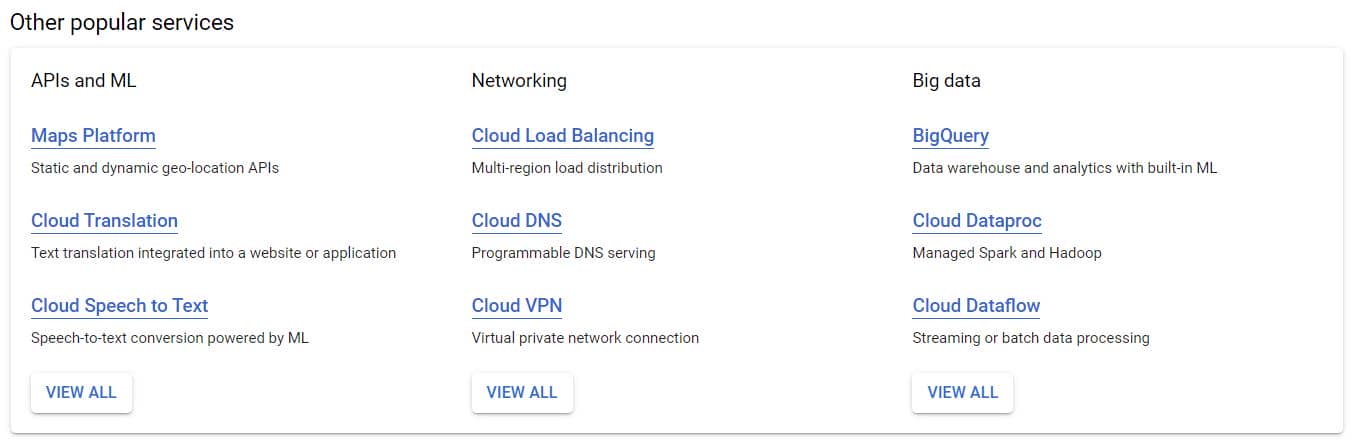The width and height of the screenshot is (1353, 444).
Task: Click 'Streaming or batch data processing' text
Action: (x=1031, y=338)
